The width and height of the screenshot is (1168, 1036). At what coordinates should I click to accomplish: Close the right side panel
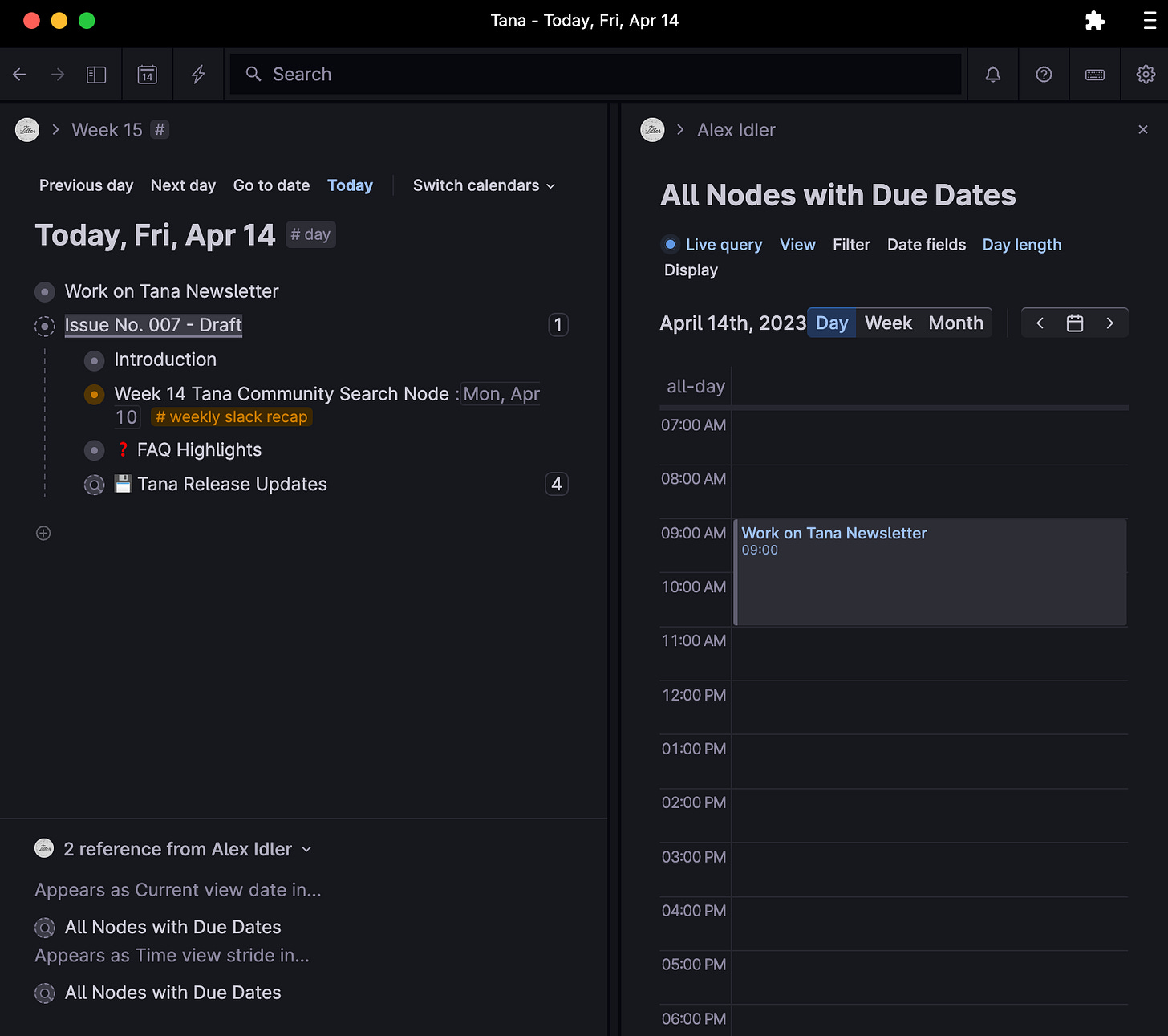pos(1143,130)
